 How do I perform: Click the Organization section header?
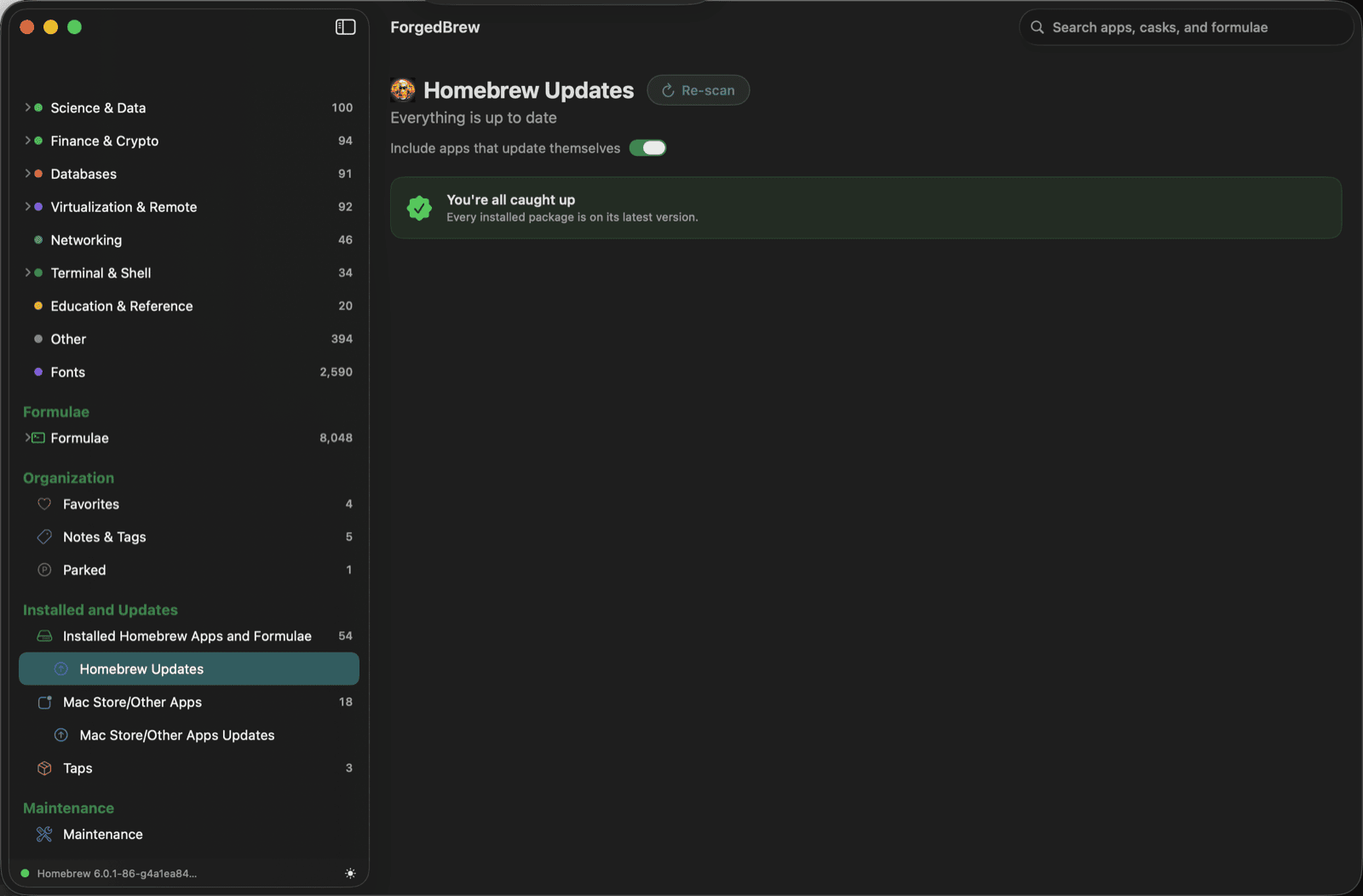[x=68, y=478]
